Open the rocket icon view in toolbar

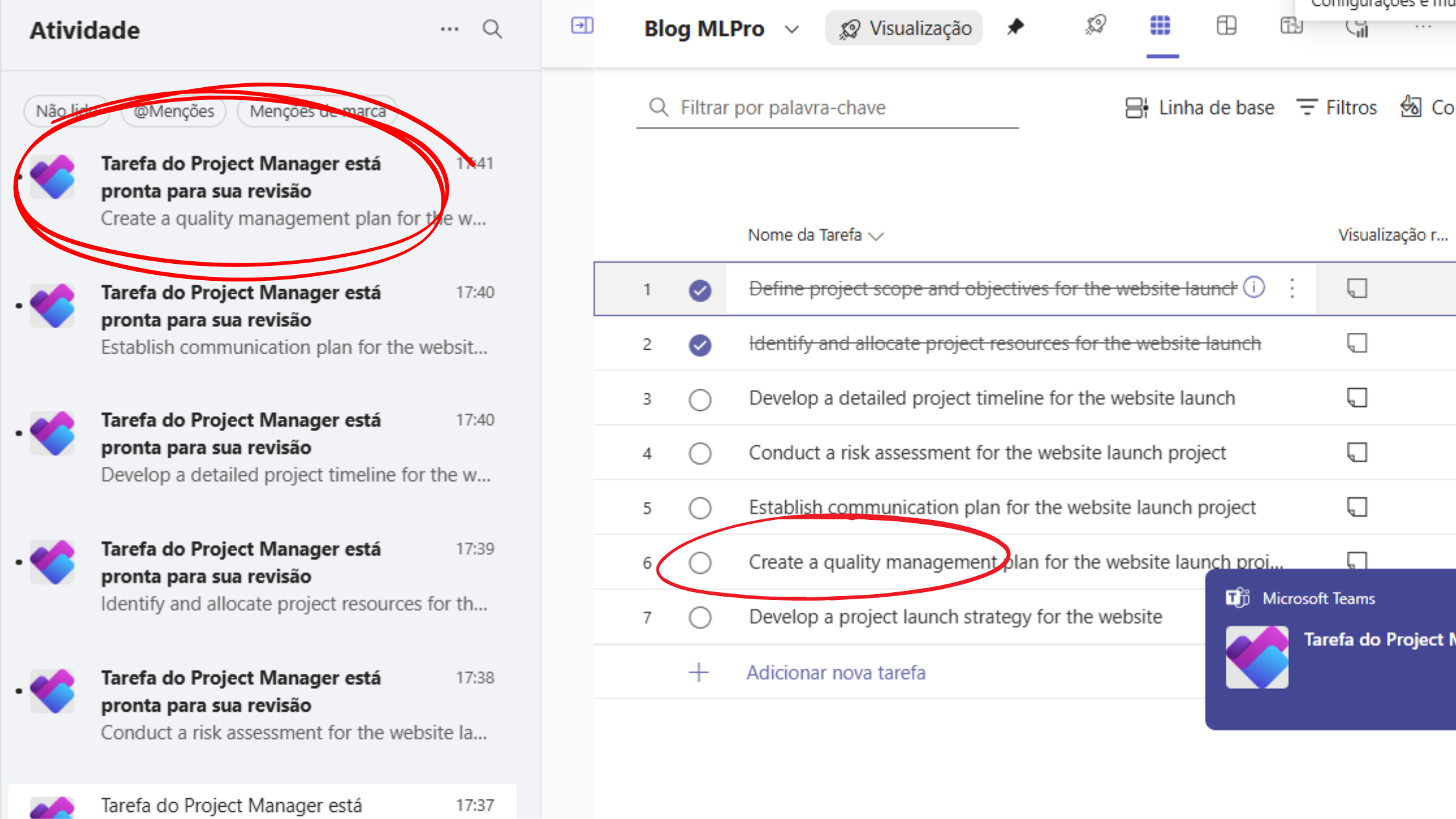pyautogui.click(x=1096, y=26)
